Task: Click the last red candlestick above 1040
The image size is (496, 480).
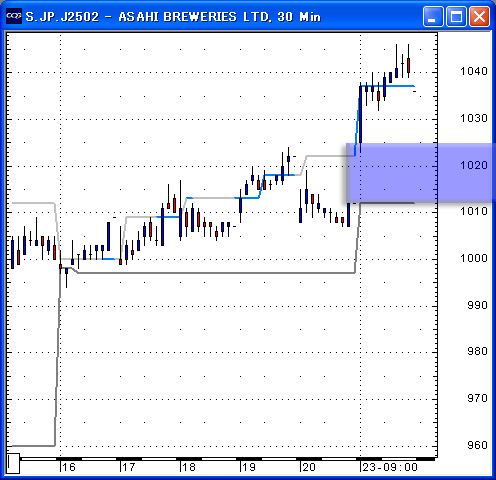Action: click(409, 65)
